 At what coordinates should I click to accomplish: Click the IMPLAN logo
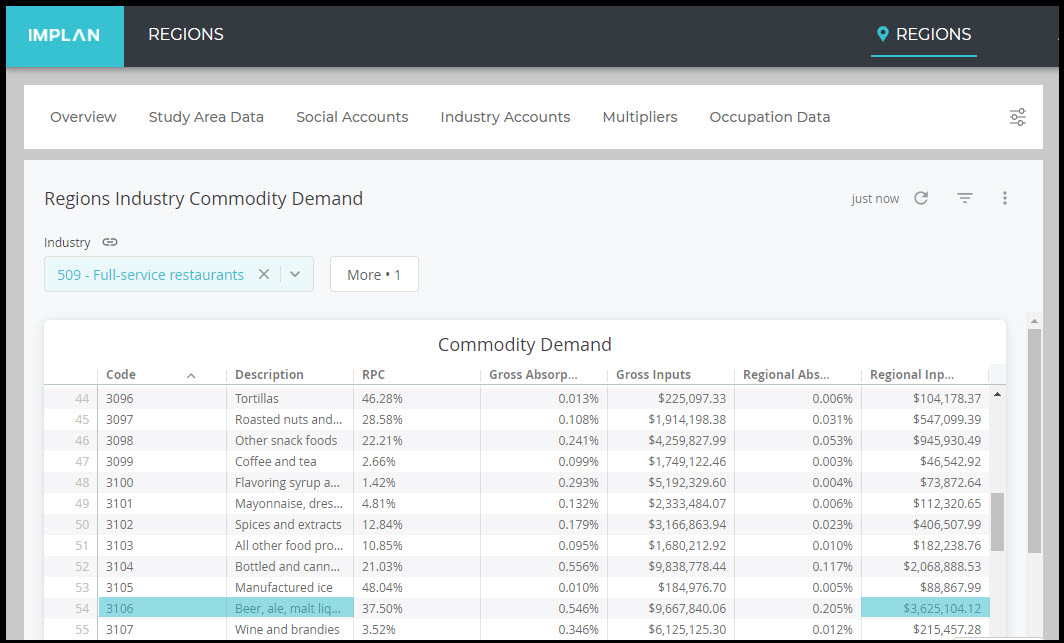coord(64,35)
